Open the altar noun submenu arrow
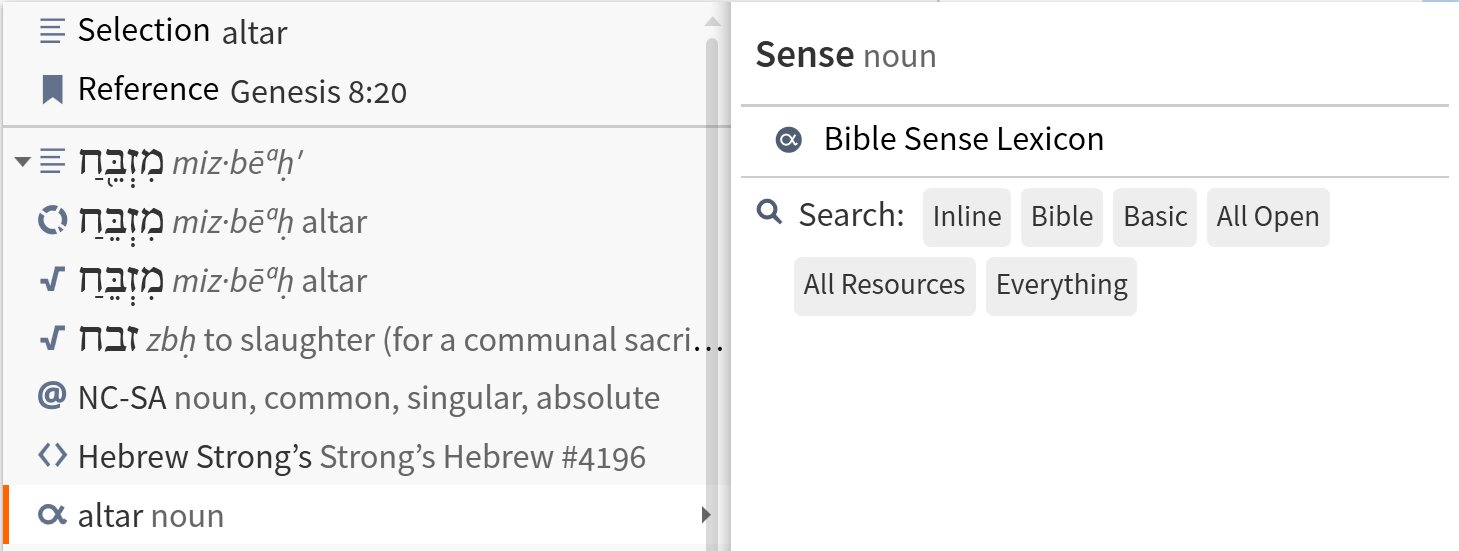Viewport: 1459px width, 551px height. pos(706,516)
